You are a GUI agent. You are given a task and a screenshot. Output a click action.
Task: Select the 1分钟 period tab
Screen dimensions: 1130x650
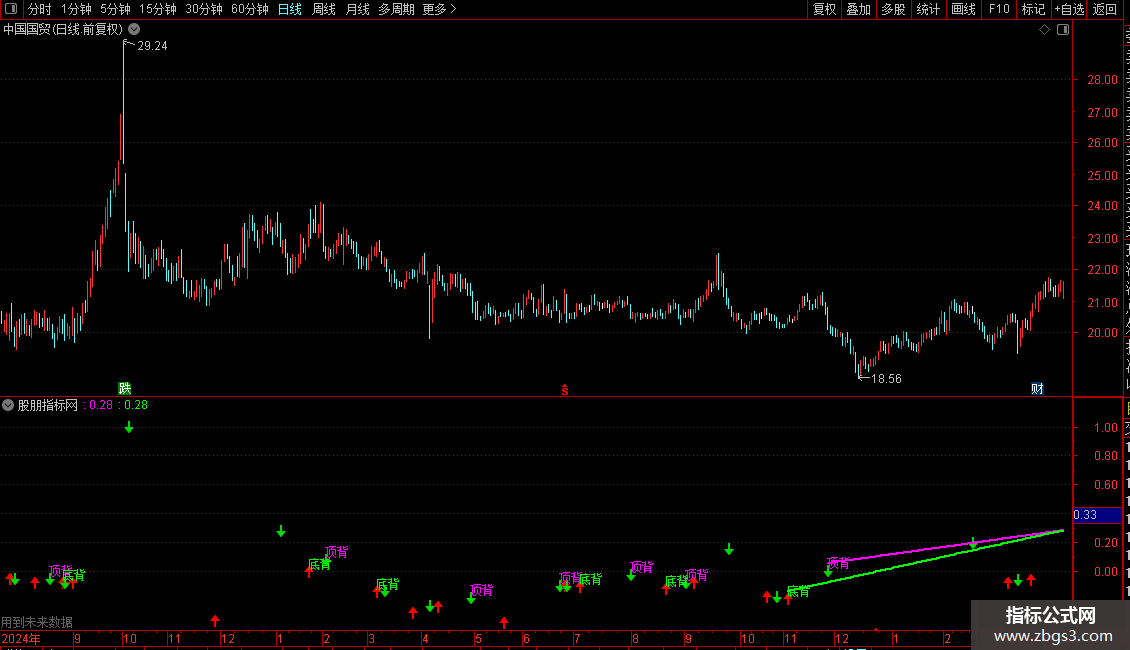(x=76, y=9)
